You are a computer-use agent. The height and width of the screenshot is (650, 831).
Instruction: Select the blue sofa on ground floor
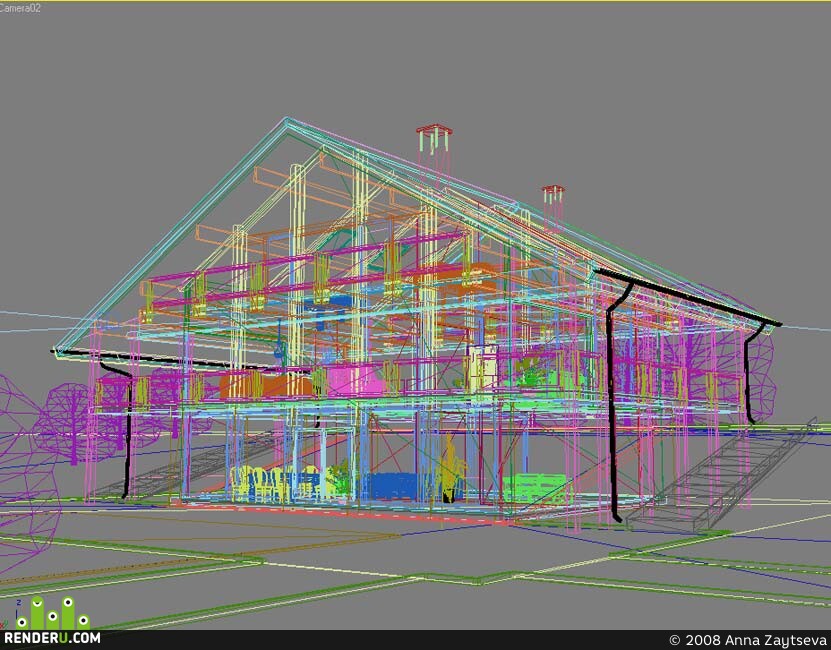coord(391,486)
